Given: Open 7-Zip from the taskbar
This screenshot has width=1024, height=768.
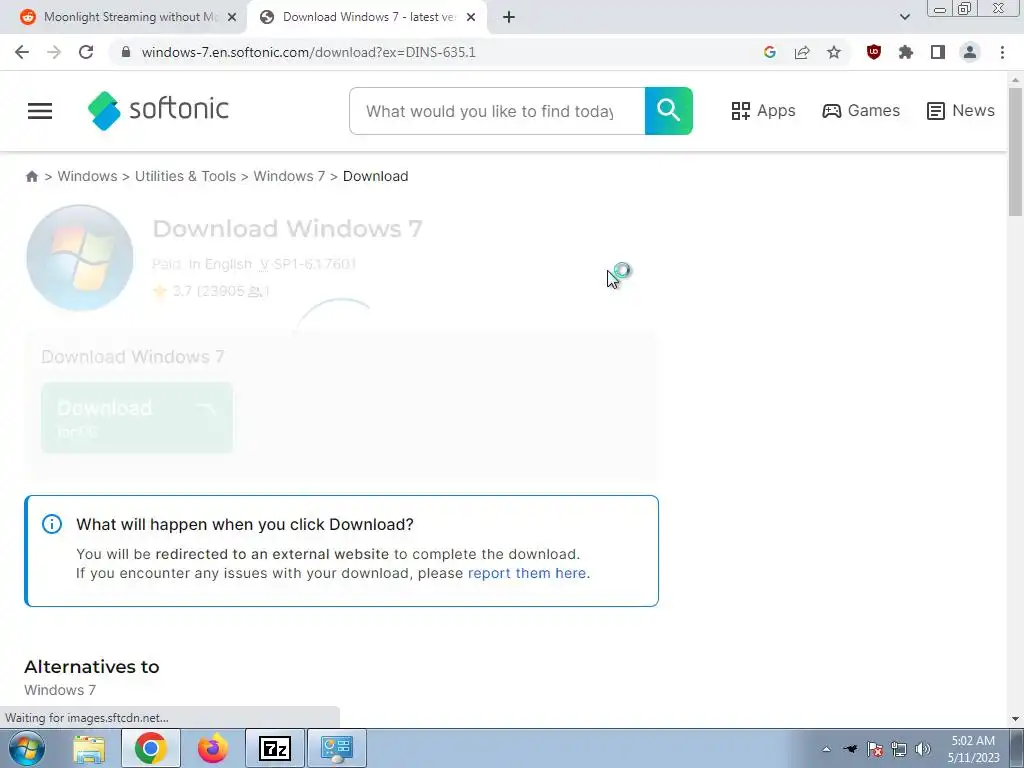Looking at the screenshot, I should coord(275,748).
